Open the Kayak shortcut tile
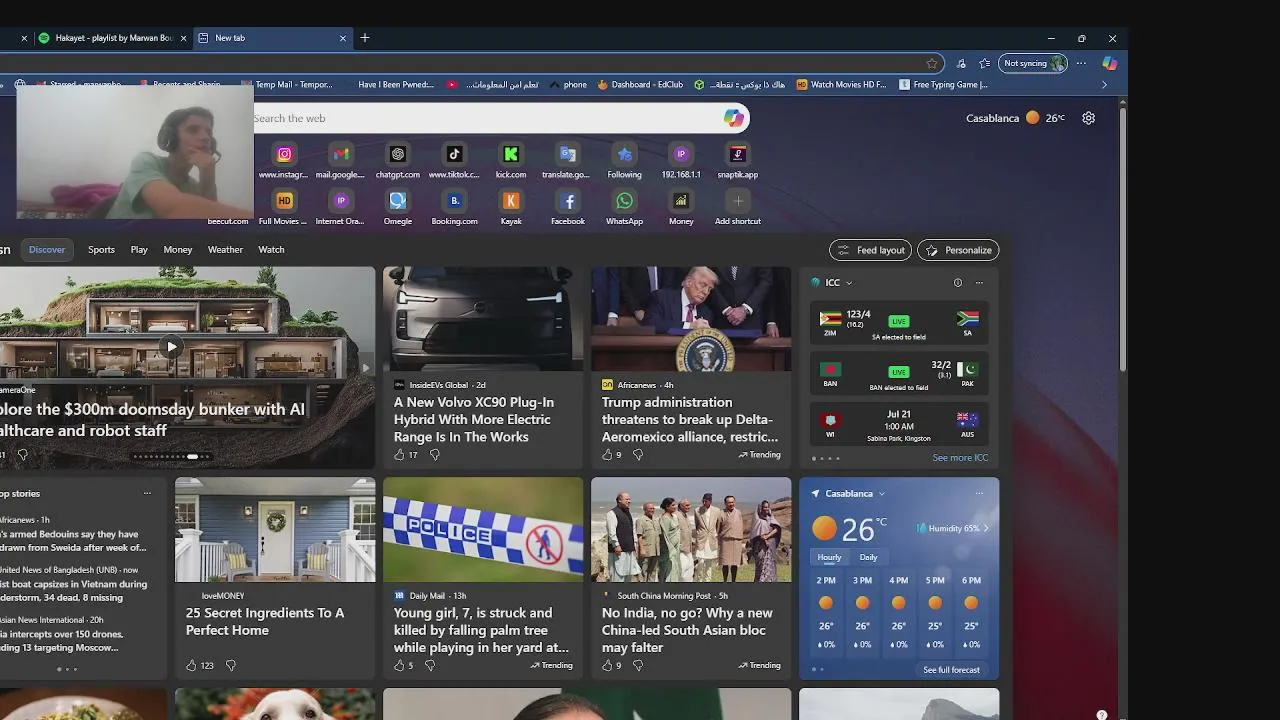This screenshot has height=720, width=1280. (511, 201)
